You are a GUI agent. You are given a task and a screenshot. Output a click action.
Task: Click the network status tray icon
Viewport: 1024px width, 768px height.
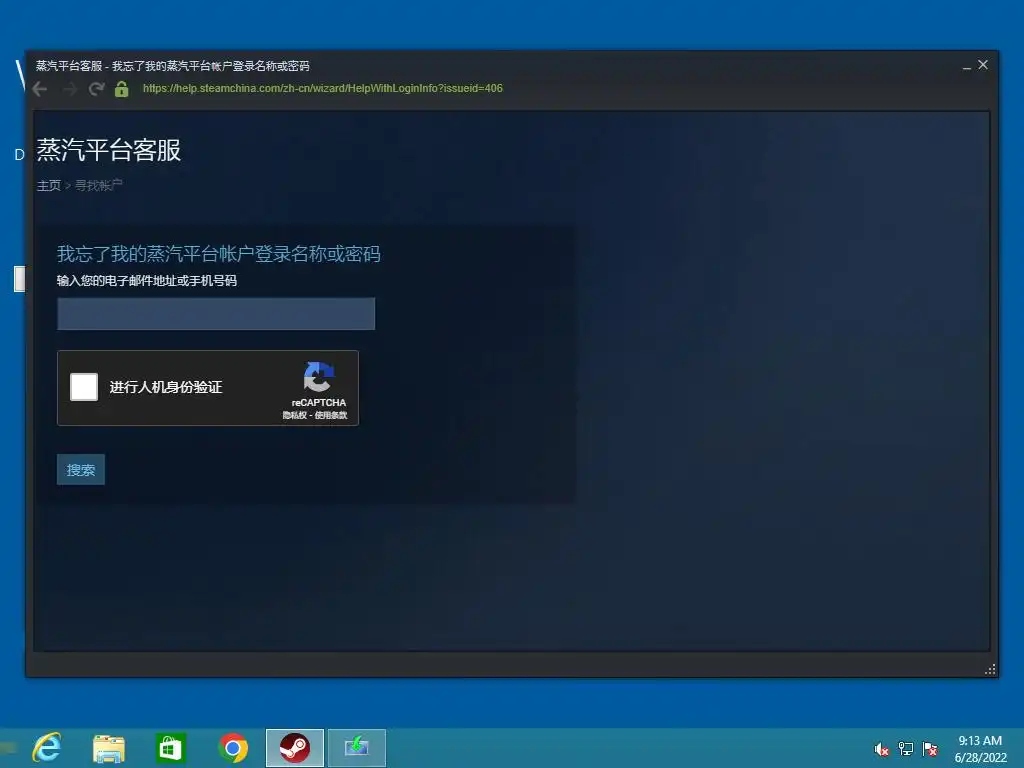(906, 749)
